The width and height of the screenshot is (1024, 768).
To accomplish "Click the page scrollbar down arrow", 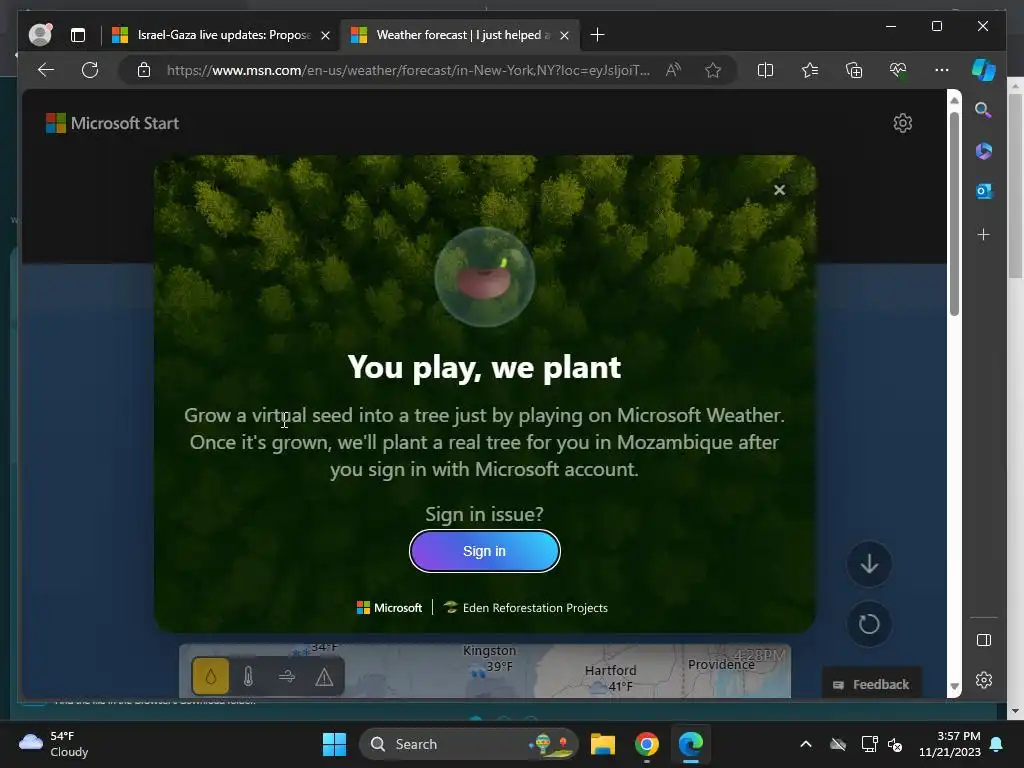I will pos(954,686).
